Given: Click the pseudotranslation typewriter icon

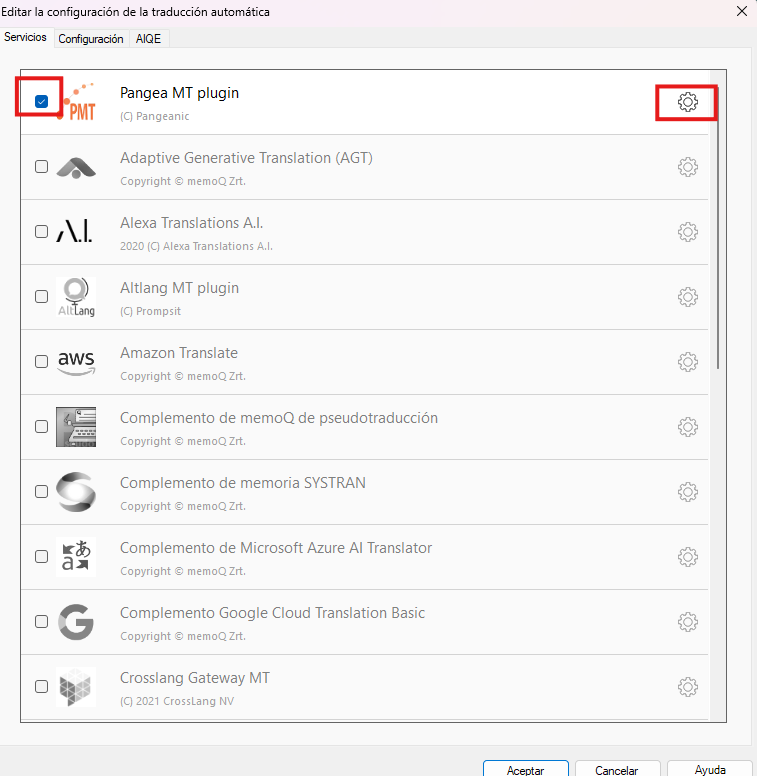Looking at the screenshot, I should [x=76, y=427].
